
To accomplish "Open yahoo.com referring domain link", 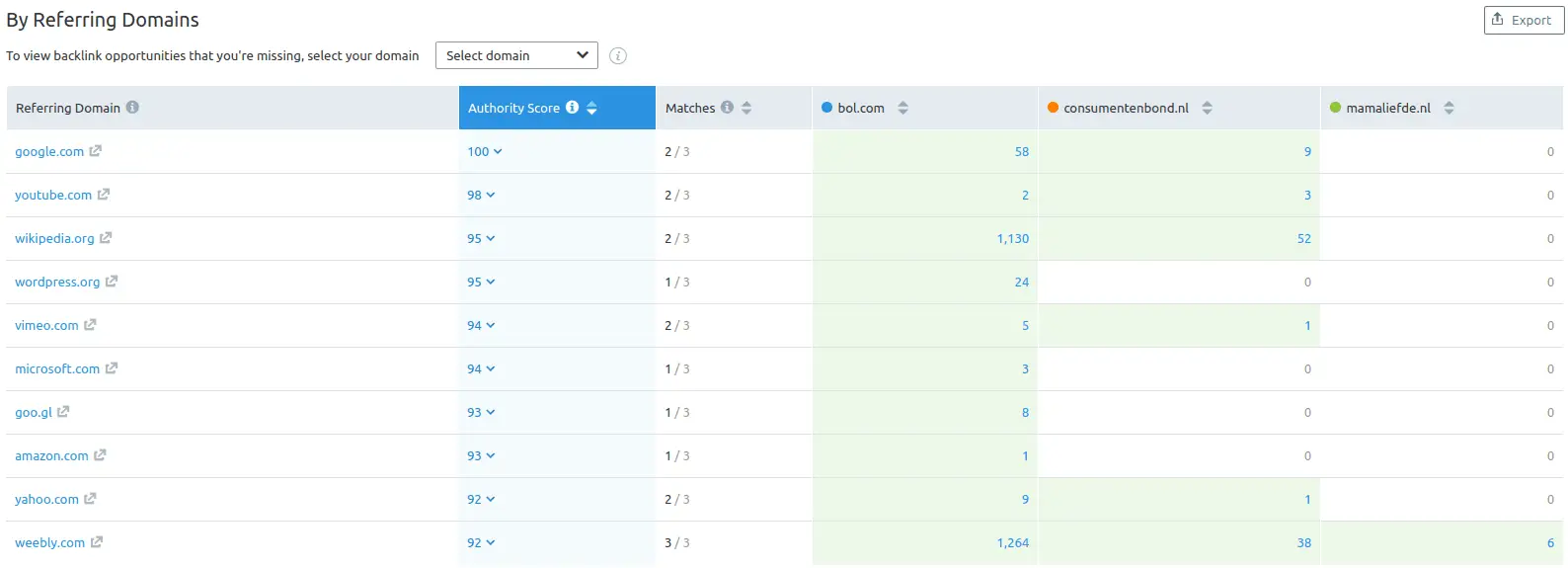I will (46, 499).
